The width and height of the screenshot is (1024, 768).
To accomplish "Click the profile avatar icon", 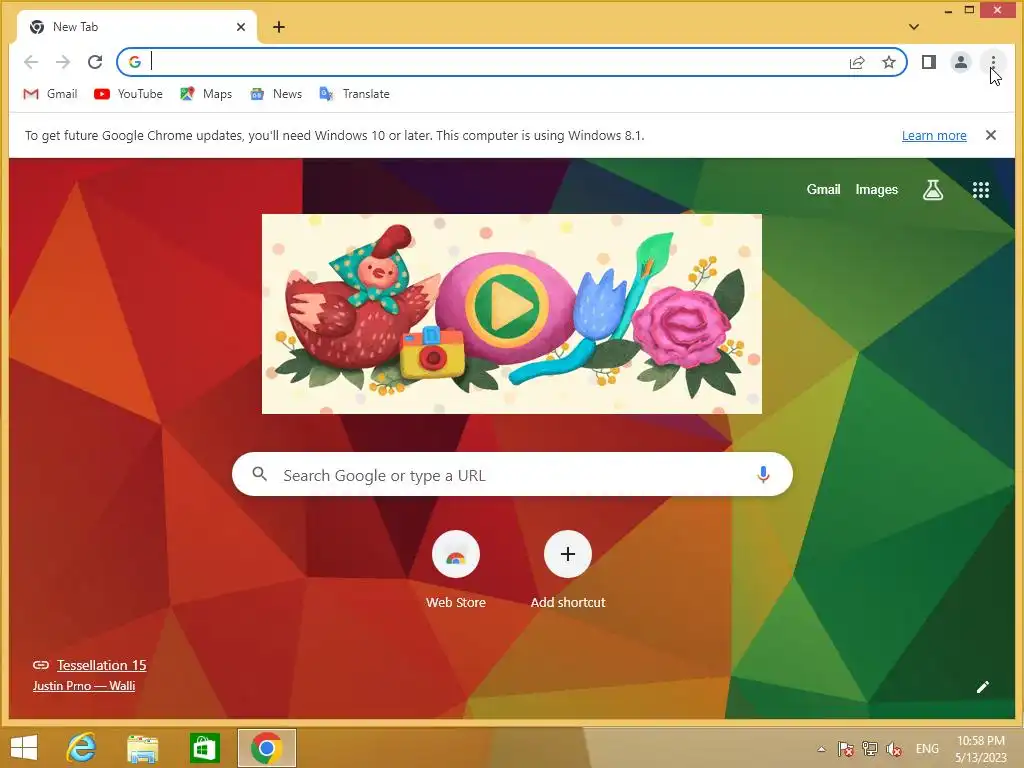I will tap(961, 62).
